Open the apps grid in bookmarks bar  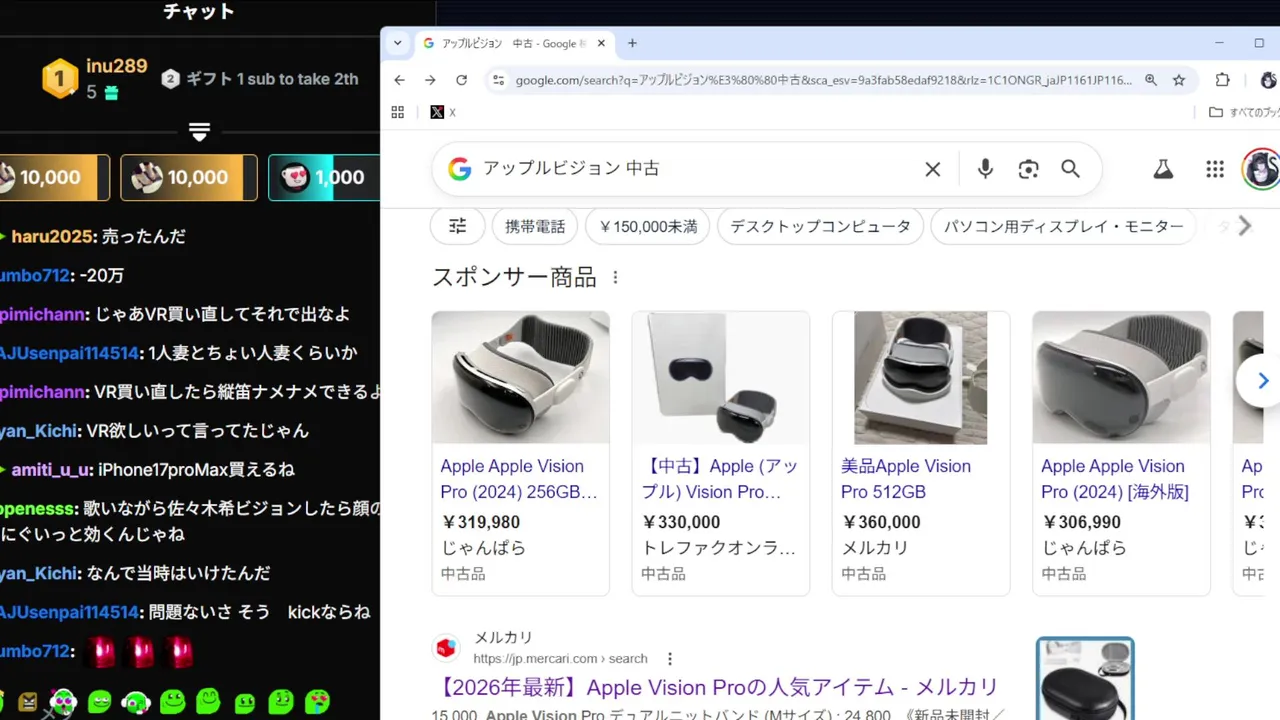397,112
